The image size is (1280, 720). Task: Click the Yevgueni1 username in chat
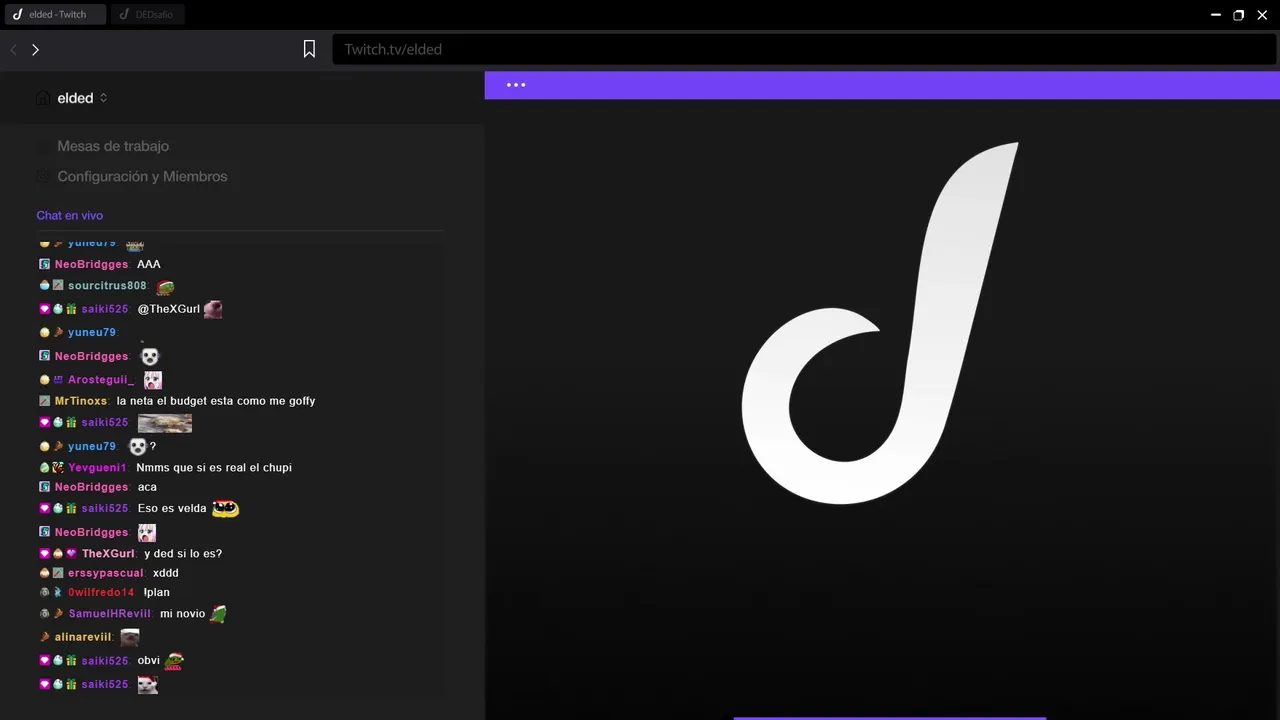click(98, 468)
